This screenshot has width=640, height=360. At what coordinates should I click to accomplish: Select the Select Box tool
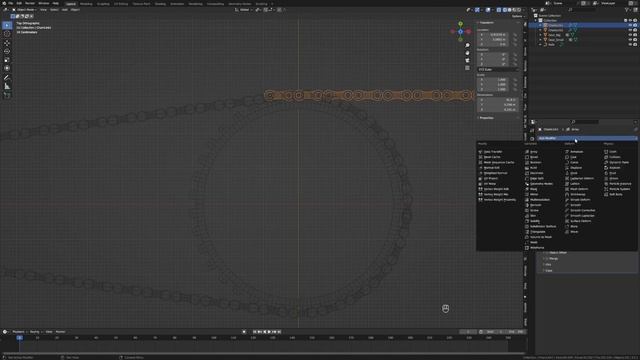[7, 25]
